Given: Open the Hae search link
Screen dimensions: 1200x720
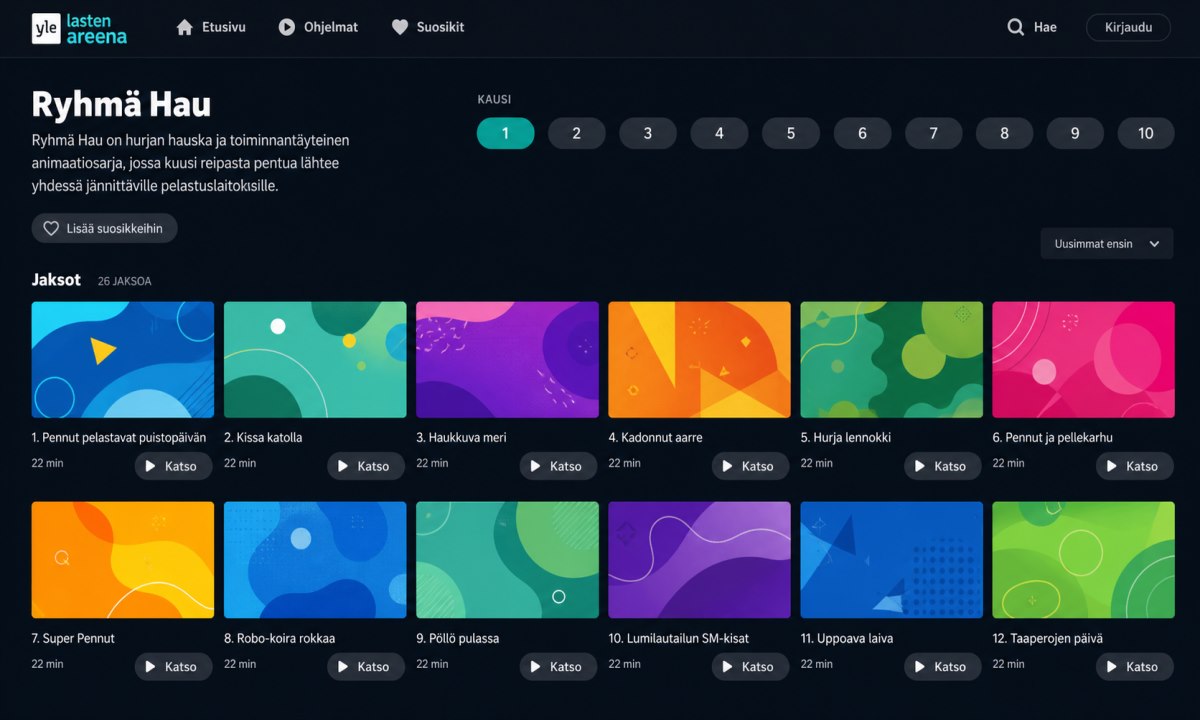Looking at the screenshot, I should tap(1032, 28).
